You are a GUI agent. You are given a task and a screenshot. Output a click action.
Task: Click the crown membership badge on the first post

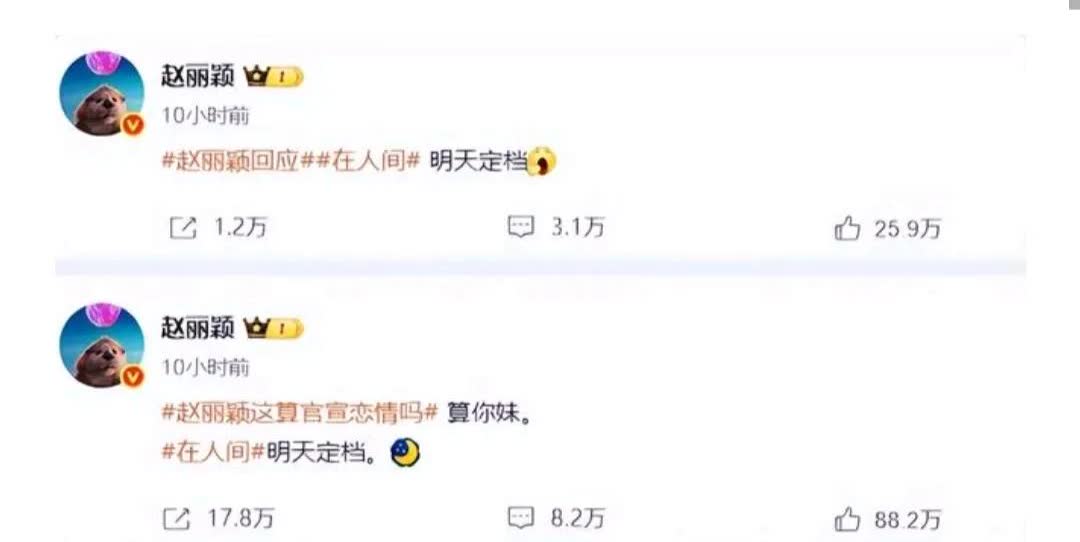coord(273,76)
